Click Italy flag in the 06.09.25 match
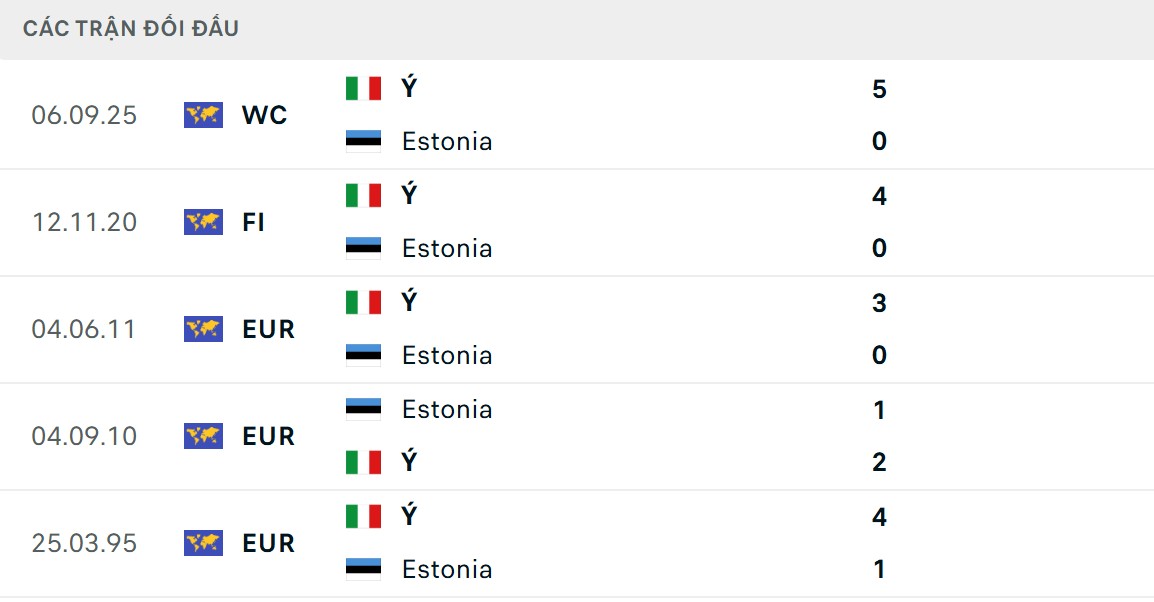Screen dimensions: 1154x602 point(363,88)
